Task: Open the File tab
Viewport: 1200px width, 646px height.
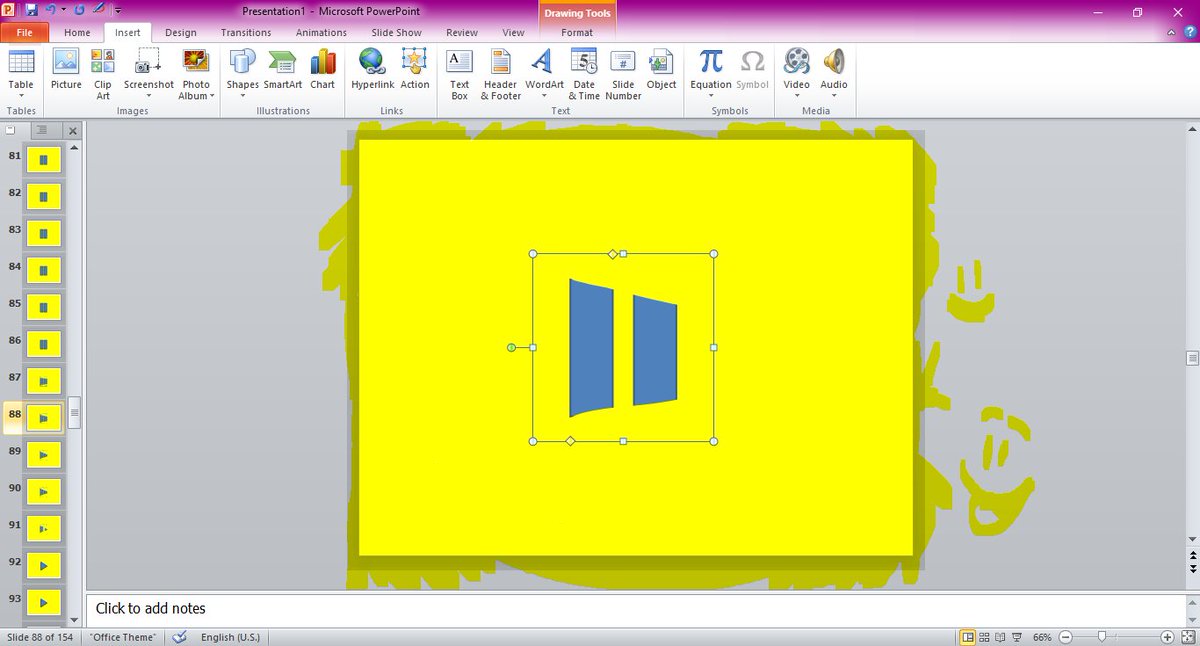Action: [x=24, y=32]
